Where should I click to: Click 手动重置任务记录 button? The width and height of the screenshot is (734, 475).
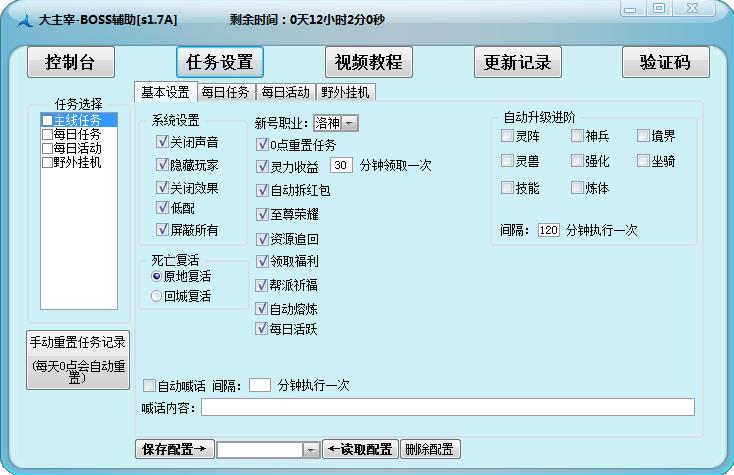point(77,356)
